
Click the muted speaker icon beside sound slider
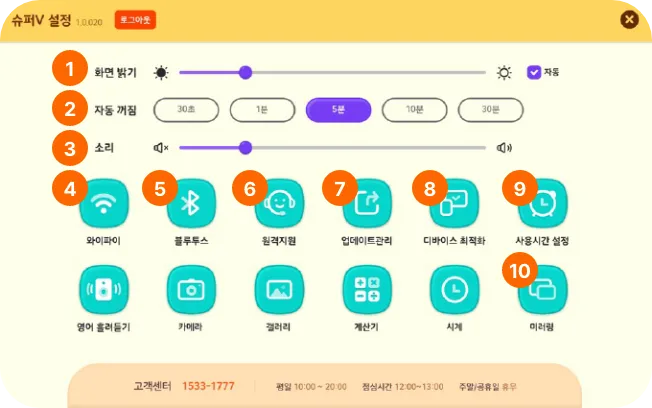click(x=161, y=148)
